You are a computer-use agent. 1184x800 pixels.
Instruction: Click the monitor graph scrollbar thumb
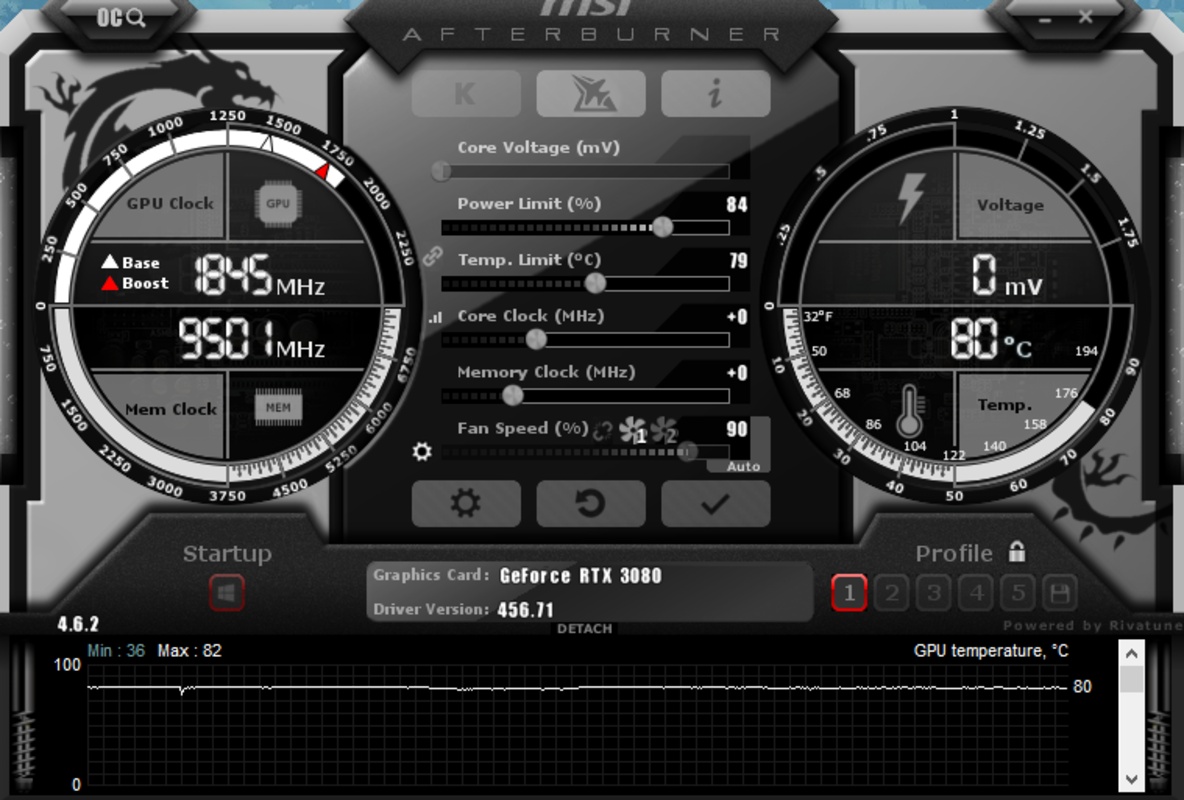pyautogui.click(x=1131, y=680)
